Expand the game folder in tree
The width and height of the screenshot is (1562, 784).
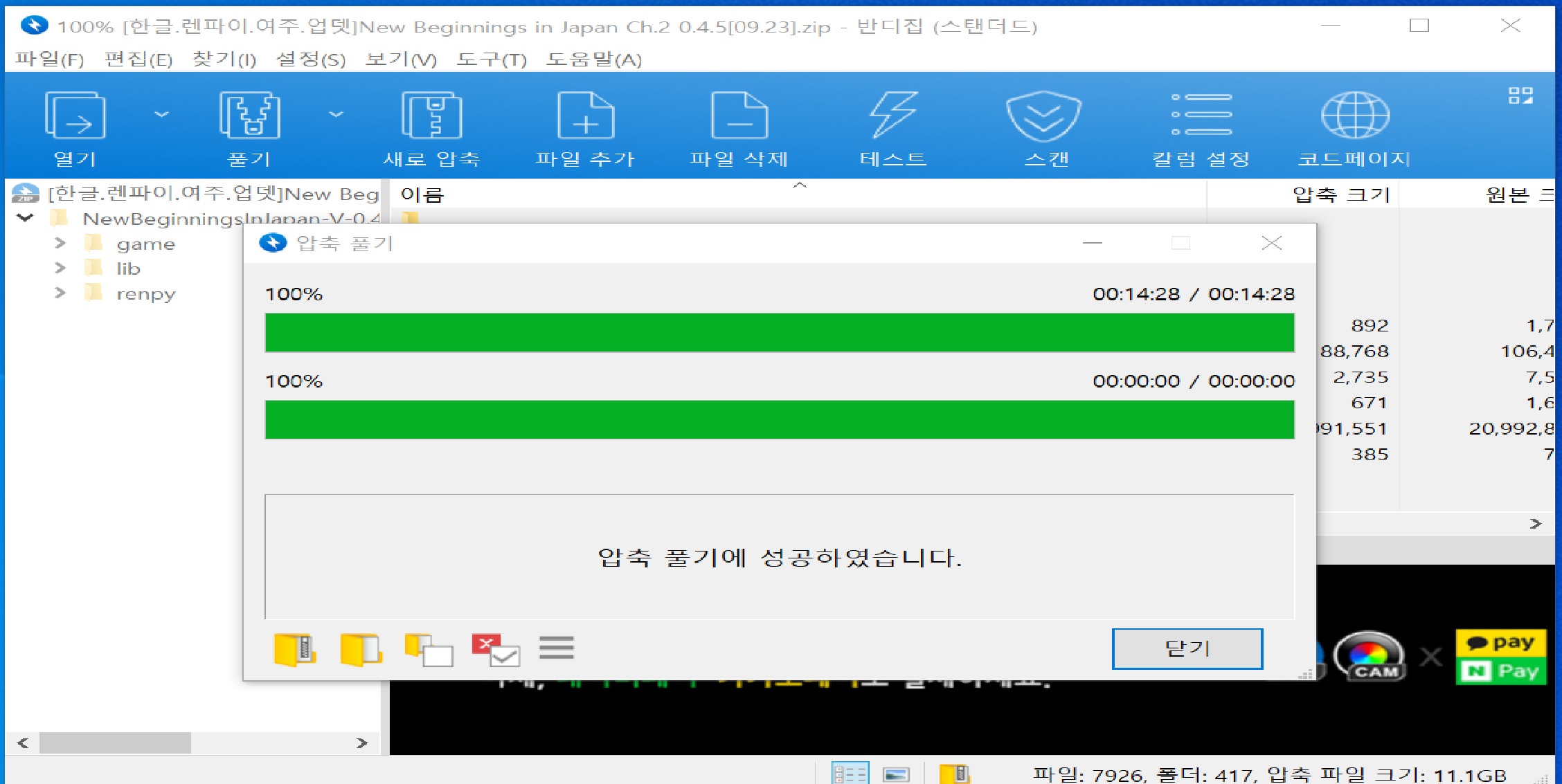pyautogui.click(x=60, y=243)
